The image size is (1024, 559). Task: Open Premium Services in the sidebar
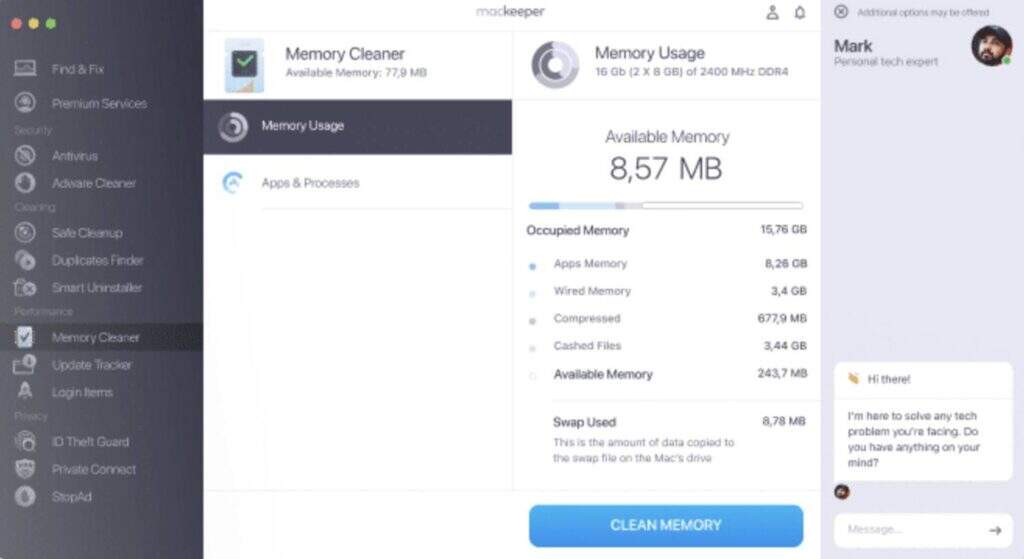(98, 104)
